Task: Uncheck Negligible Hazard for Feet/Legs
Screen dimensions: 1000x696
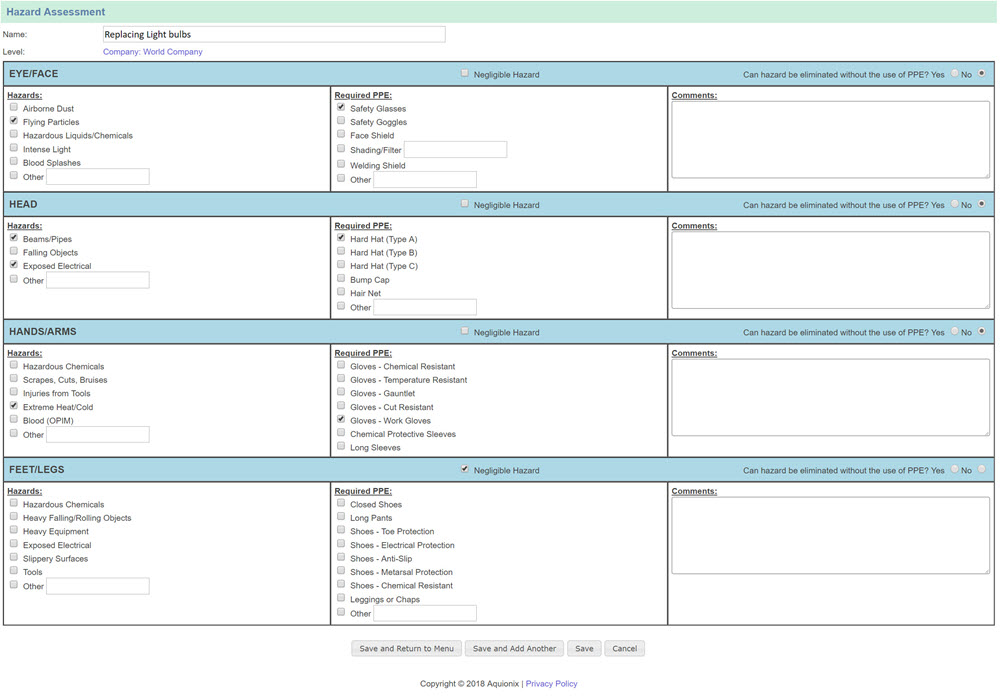Action: point(465,469)
